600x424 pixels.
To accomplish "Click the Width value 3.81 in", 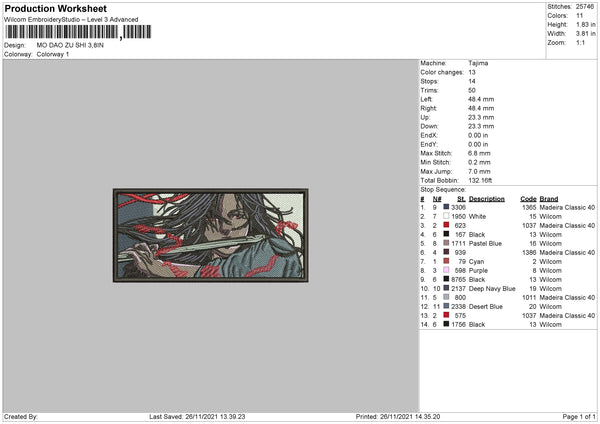I will tap(585, 34).
